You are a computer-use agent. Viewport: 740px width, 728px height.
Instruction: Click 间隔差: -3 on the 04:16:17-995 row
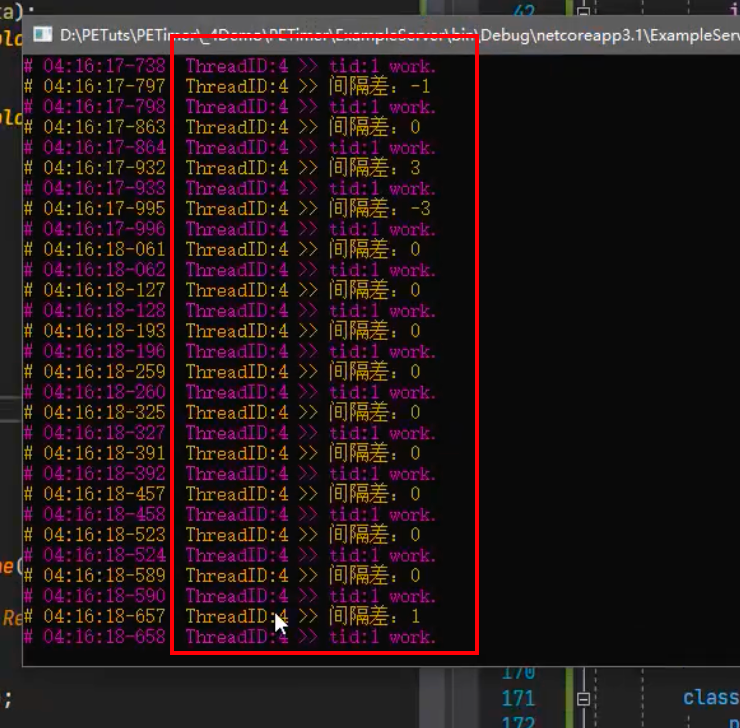tap(379, 209)
